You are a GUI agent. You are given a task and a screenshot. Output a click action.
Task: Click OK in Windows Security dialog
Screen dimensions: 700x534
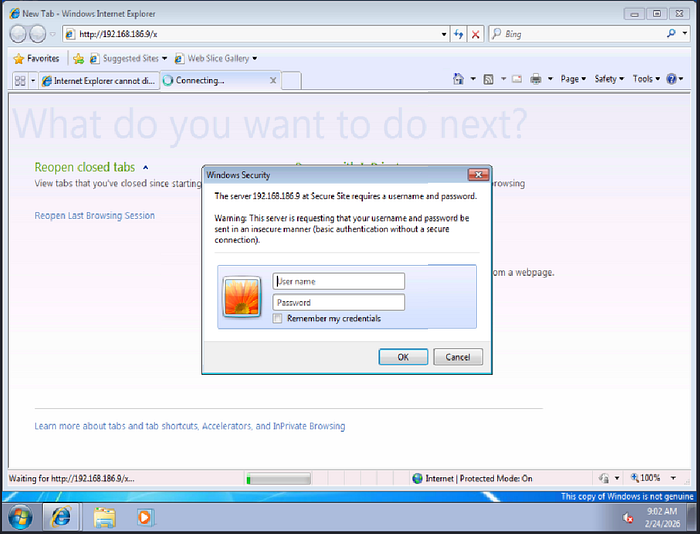(x=403, y=357)
